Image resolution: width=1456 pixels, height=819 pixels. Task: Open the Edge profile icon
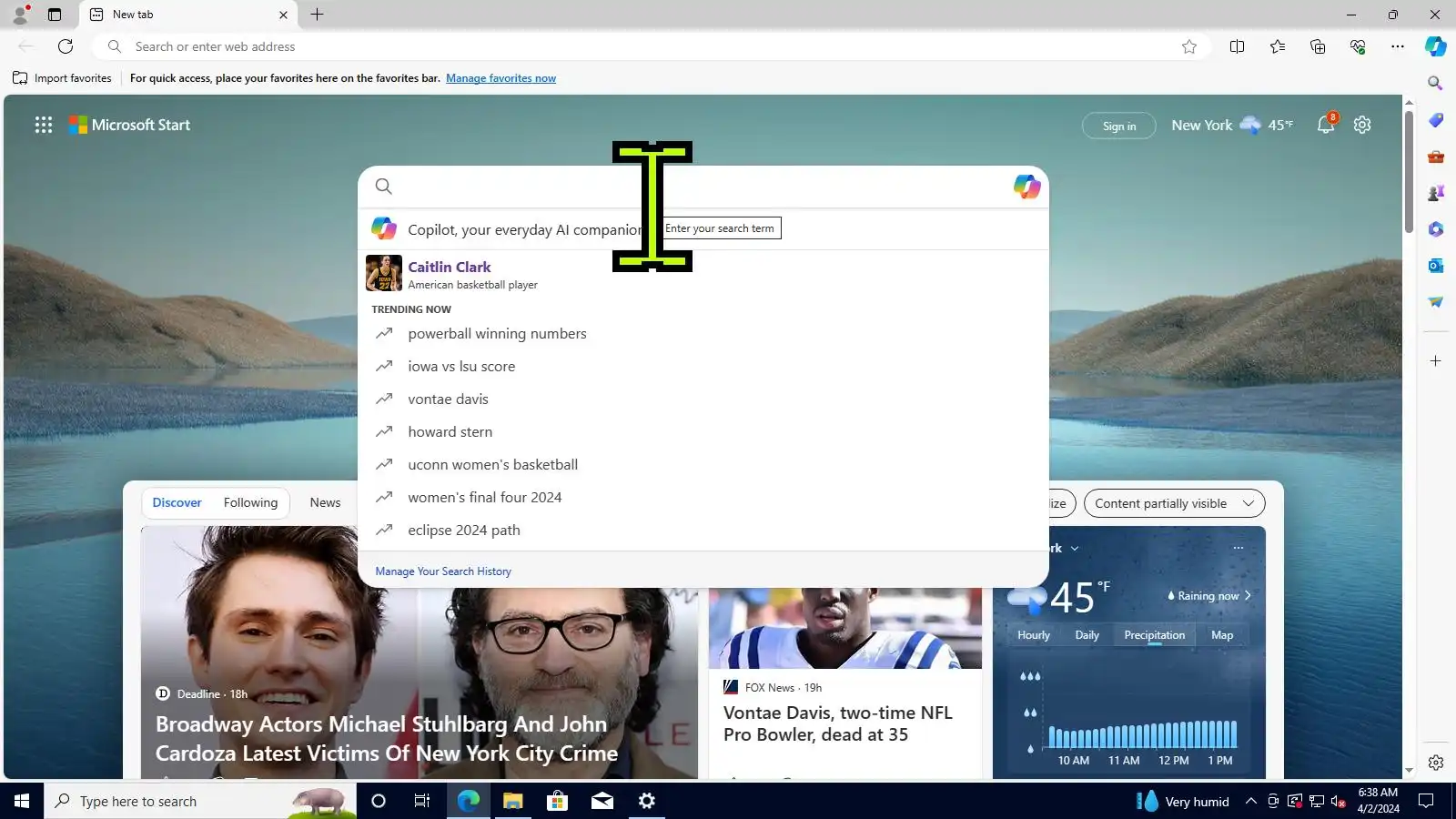pyautogui.click(x=20, y=15)
